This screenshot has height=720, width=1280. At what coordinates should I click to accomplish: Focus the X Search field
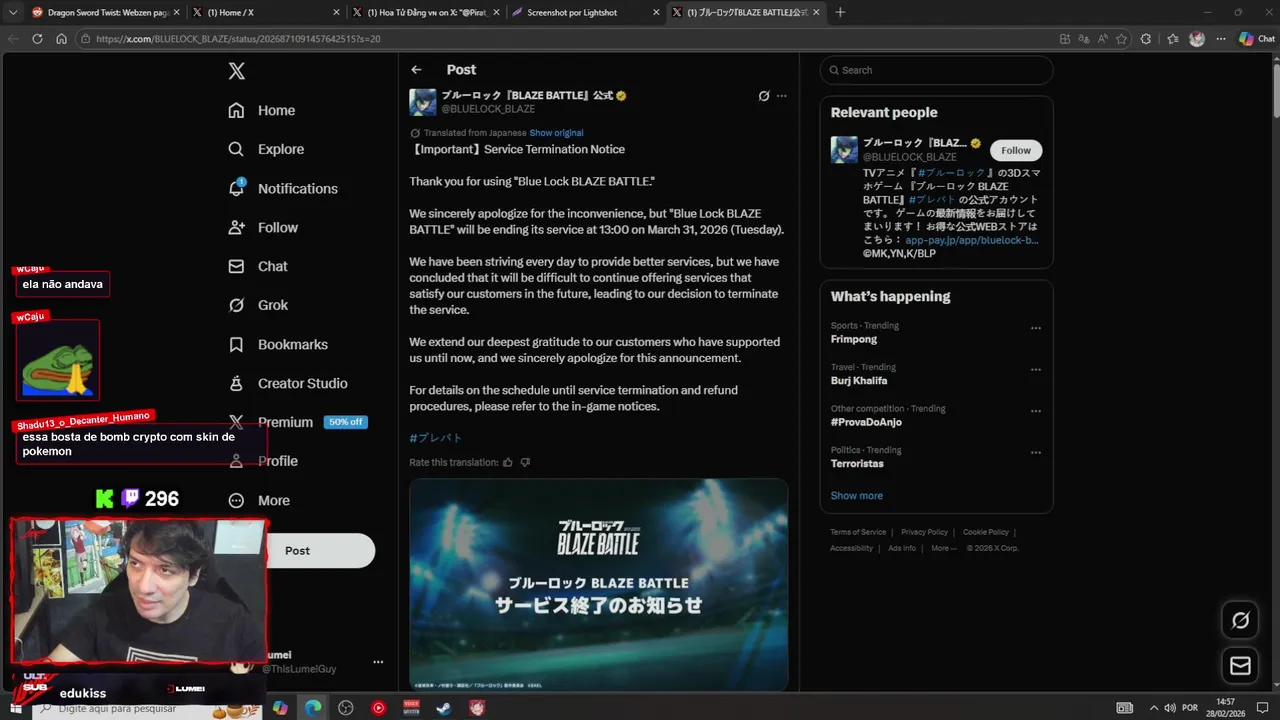point(936,70)
